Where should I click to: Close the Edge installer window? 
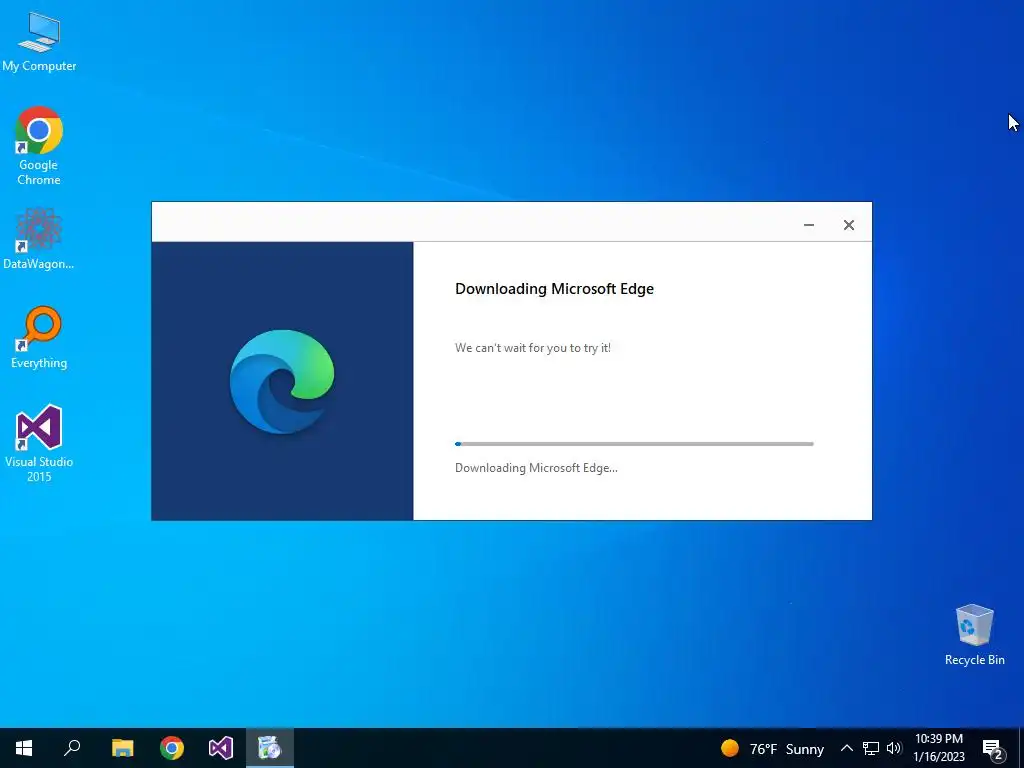coord(848,225)
